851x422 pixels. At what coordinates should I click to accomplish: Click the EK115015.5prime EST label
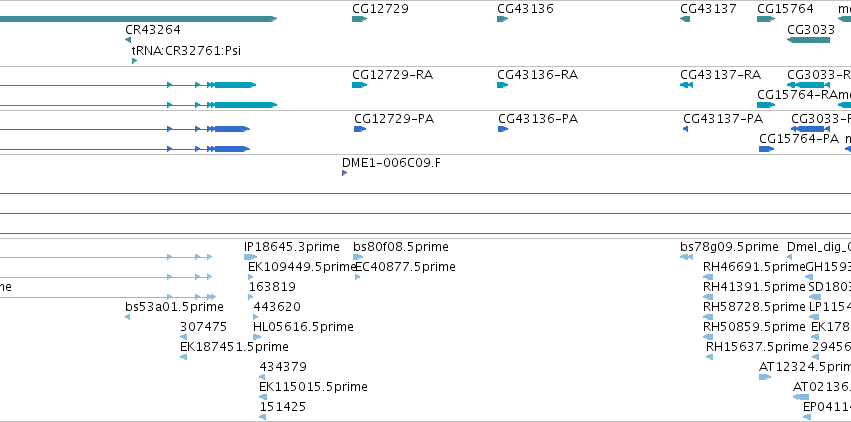313,387
